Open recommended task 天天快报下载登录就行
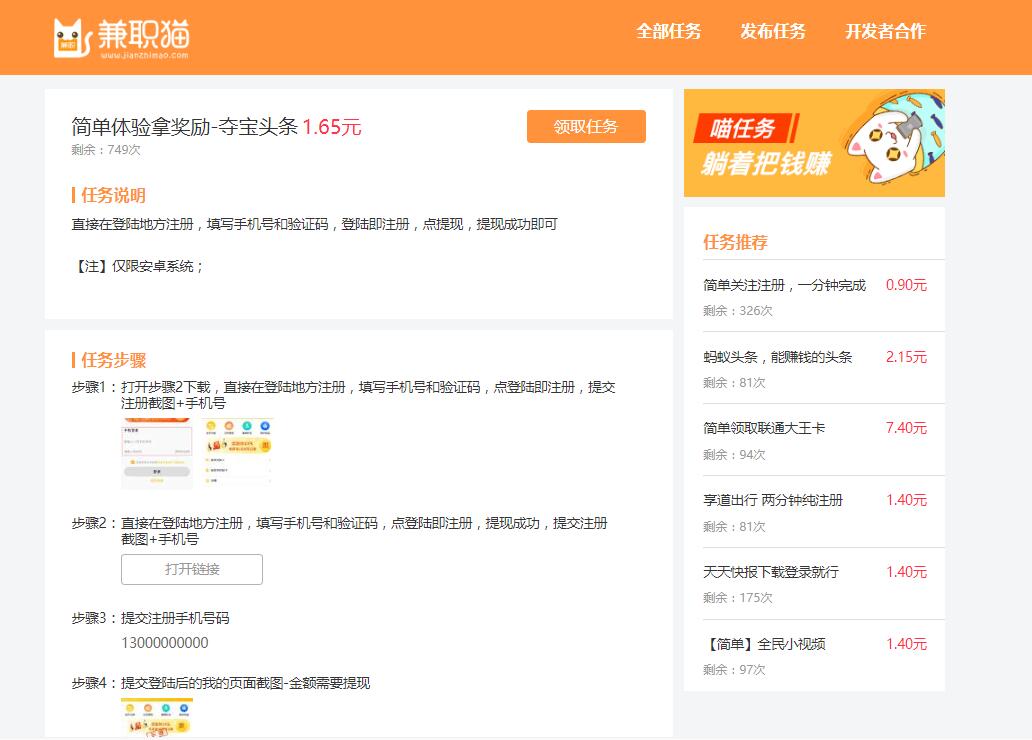The width and height of the screenshot is (1032, 740). [771, 571]
